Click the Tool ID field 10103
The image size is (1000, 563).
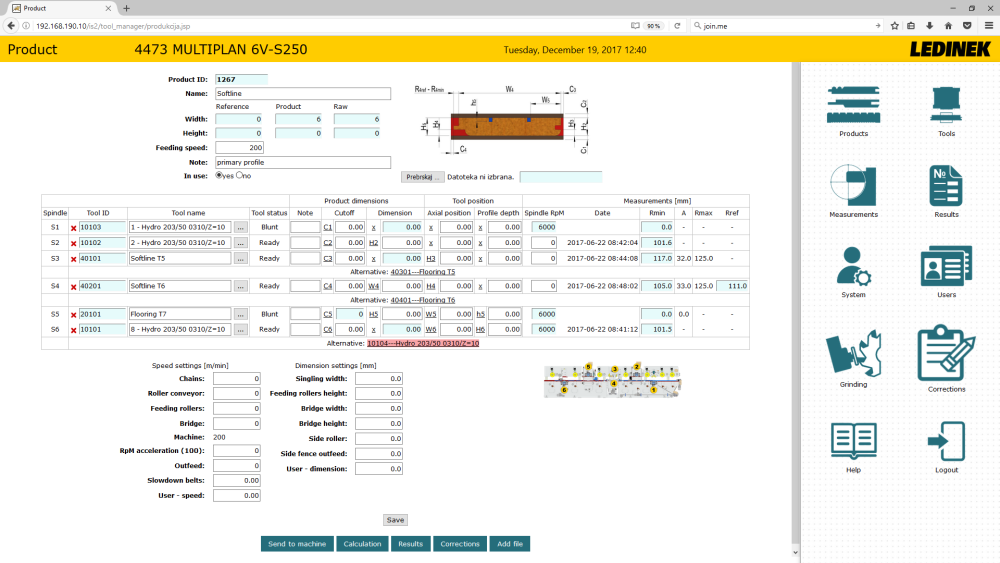[102, 227]
